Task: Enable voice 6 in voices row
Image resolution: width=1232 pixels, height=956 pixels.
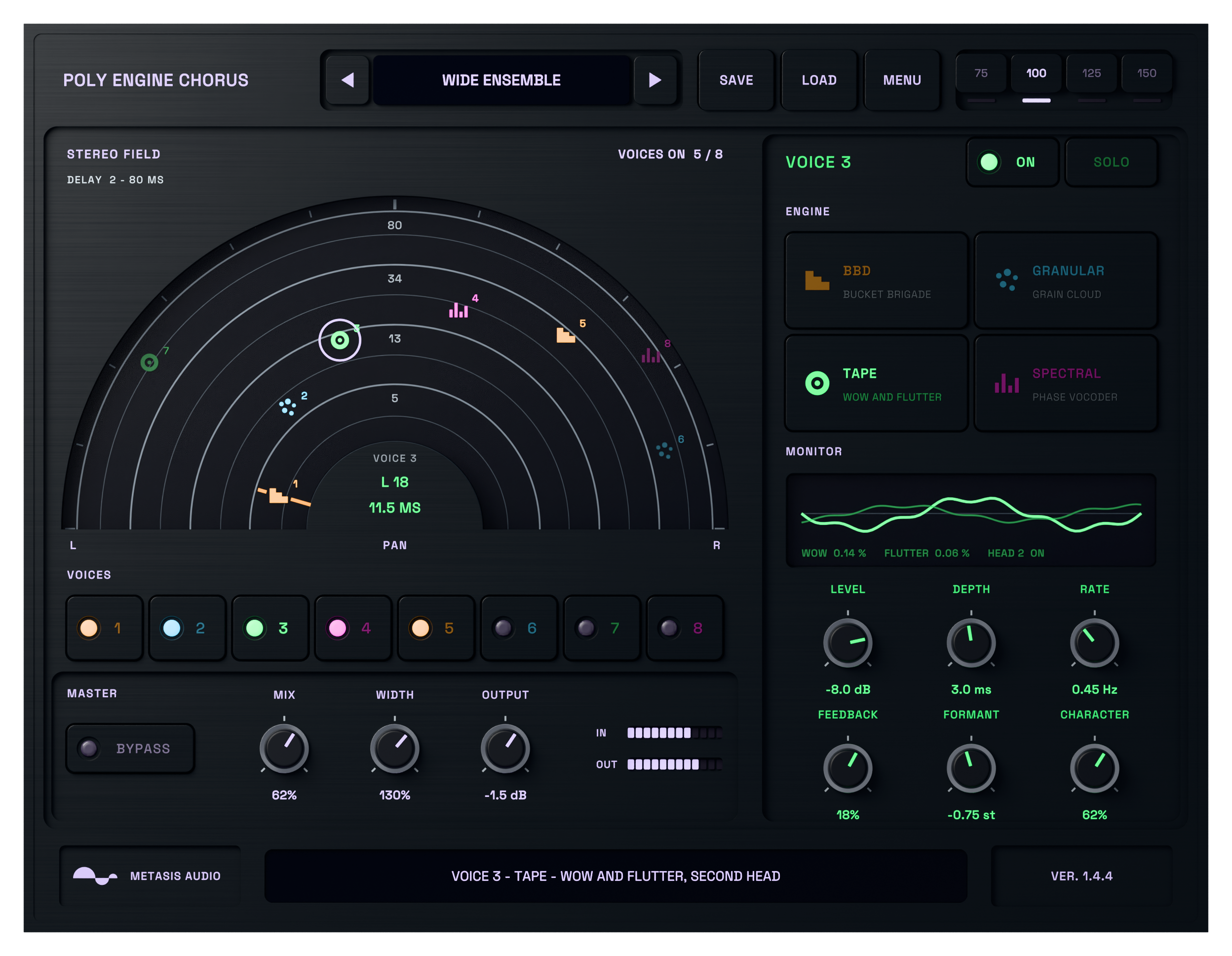Action: (x=519, y=628)
